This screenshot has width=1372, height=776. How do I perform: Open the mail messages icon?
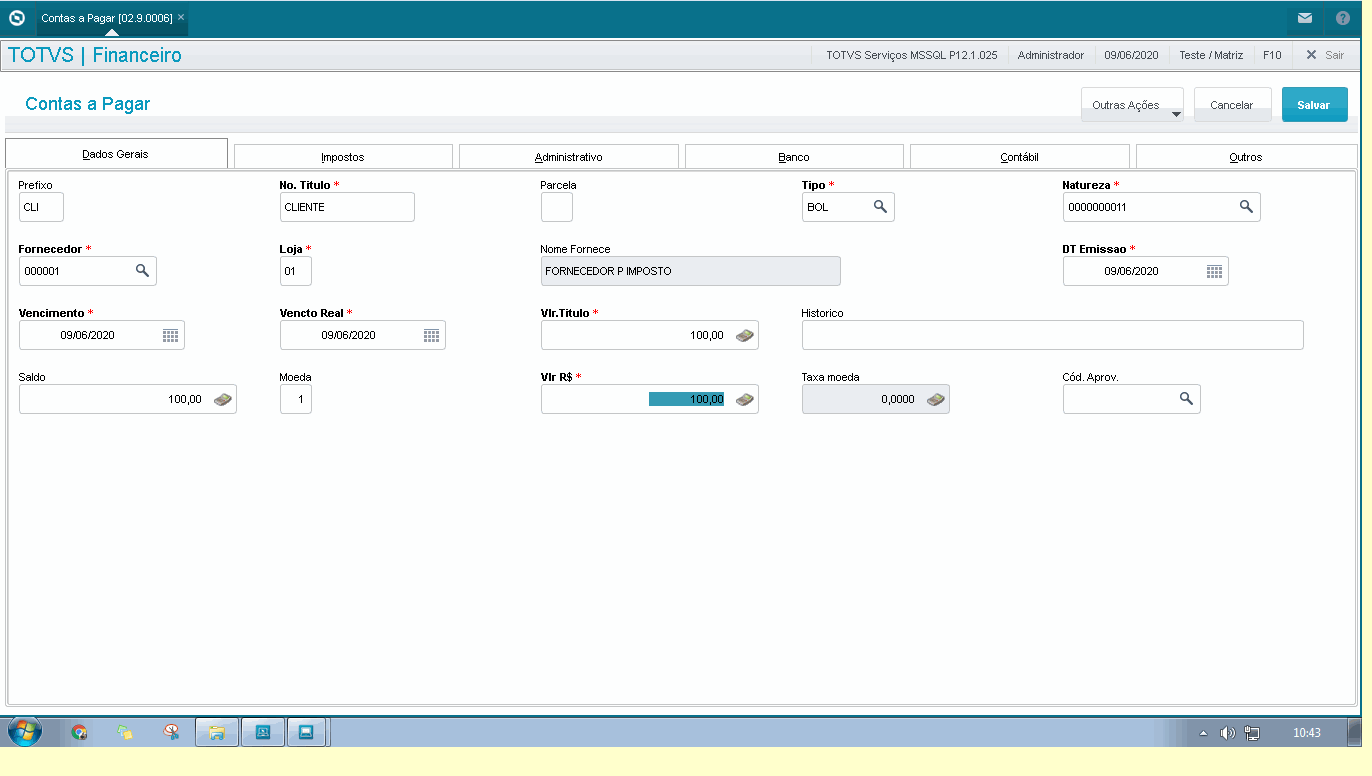coord(1305,18)
